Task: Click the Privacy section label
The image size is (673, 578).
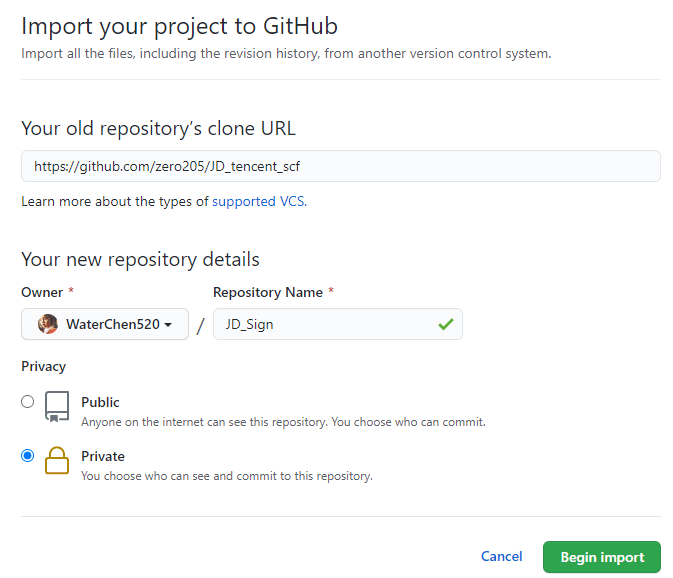Action: [43, 367]
